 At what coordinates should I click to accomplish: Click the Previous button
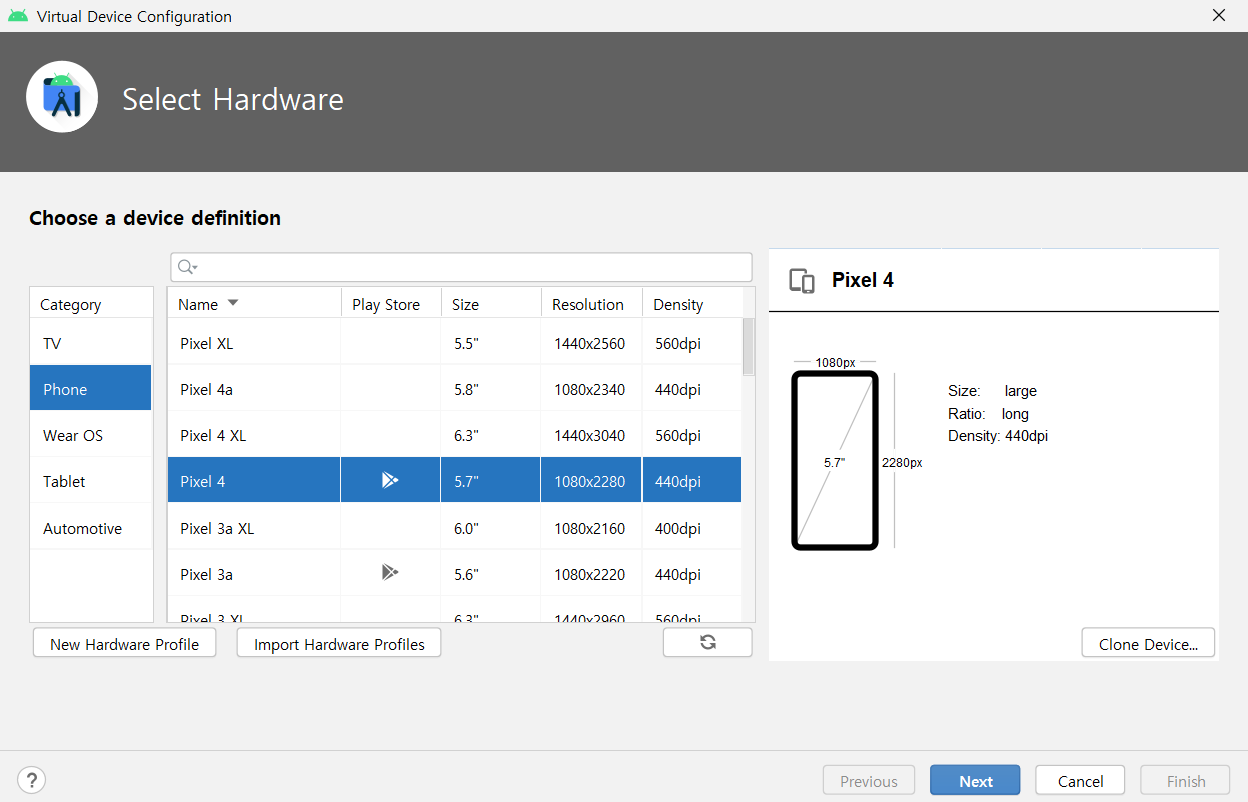pos(868,781)
